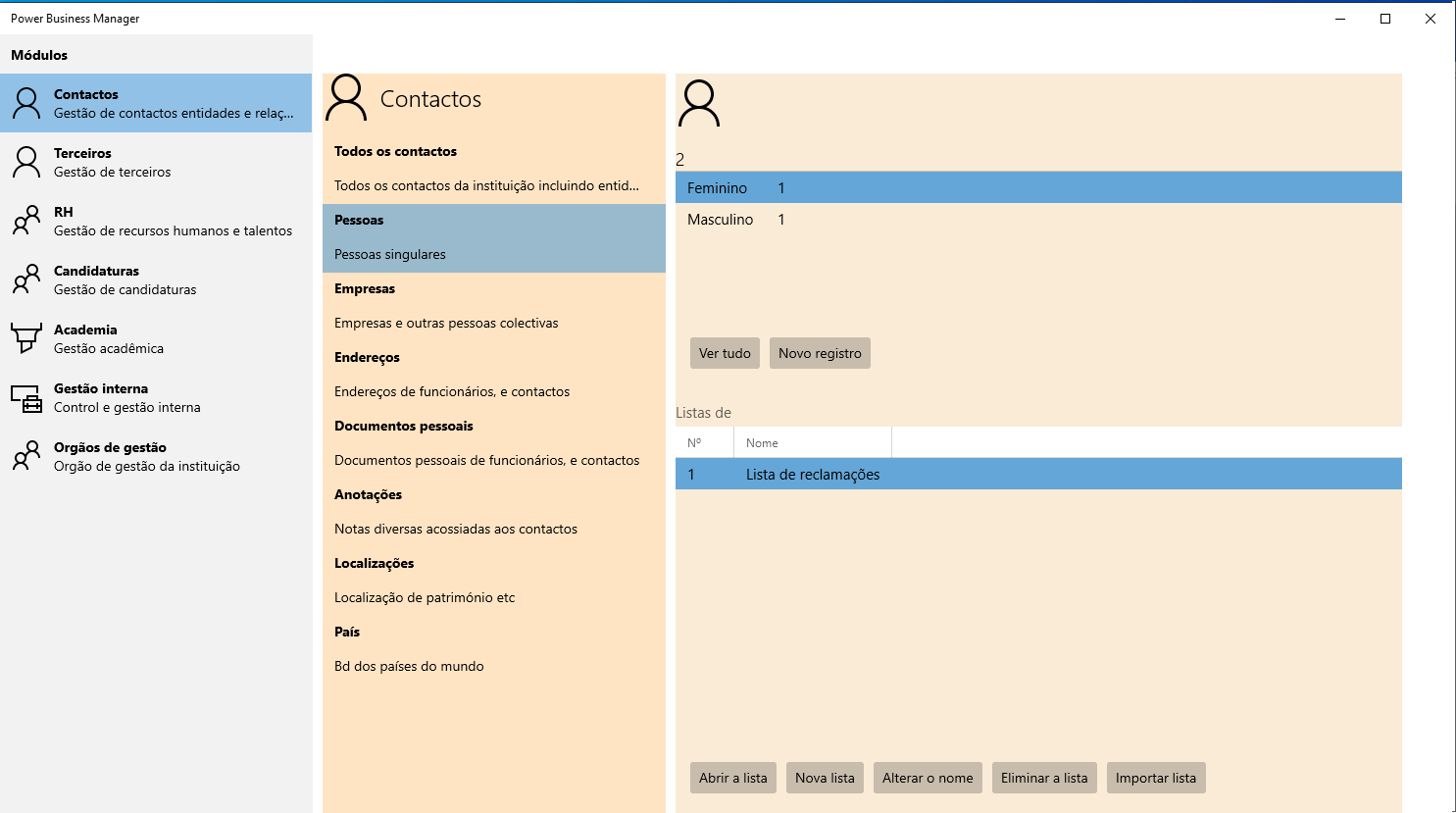The width and height of the screenshot is (1456, 813).
Task: Select the Pessoas section
Action: [x=494, y=237]
